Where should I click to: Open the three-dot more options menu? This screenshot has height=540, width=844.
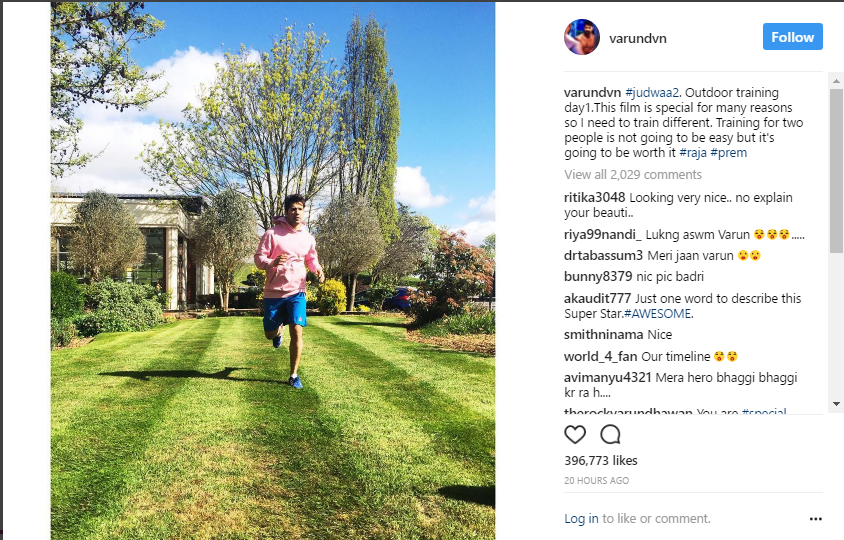[x=815, y=519]
